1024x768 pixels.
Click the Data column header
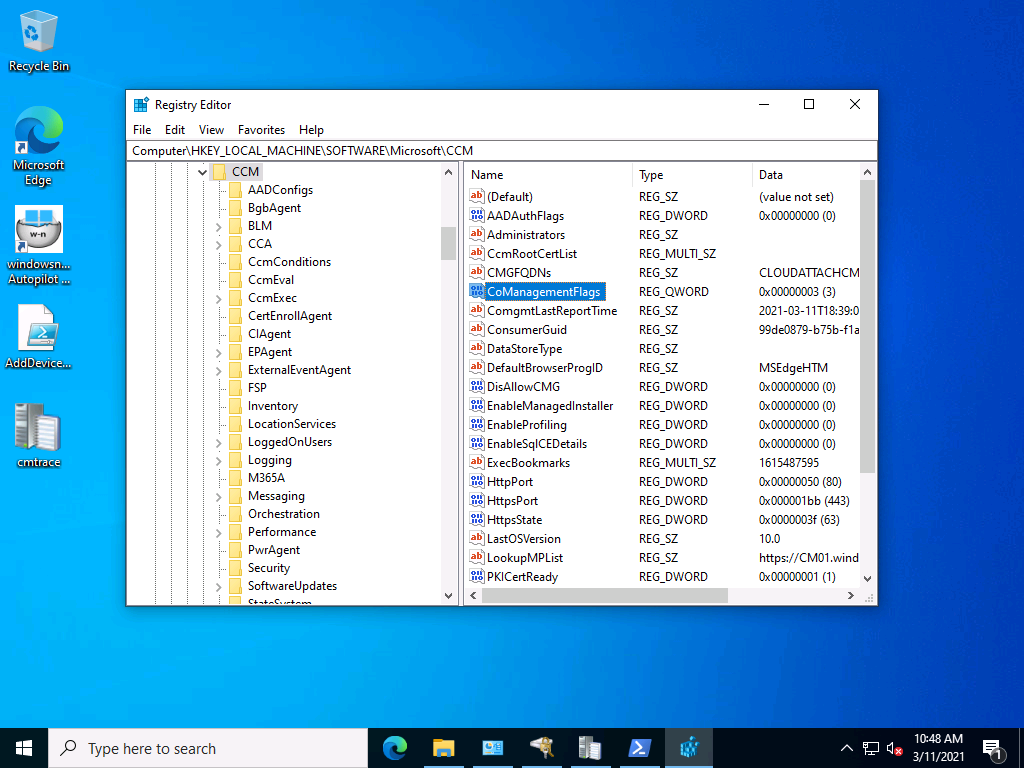[x=806, y=174]
